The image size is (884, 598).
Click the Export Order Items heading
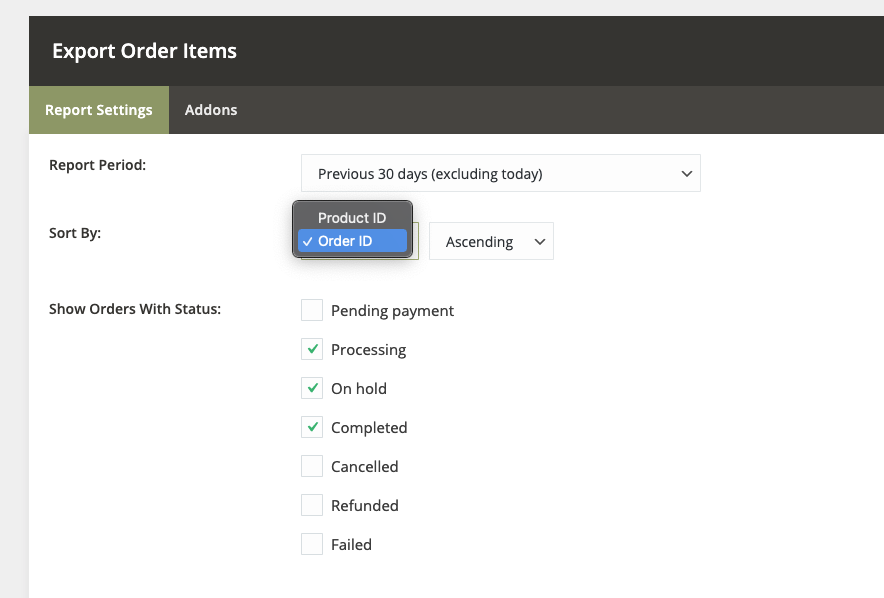(144, 51)
